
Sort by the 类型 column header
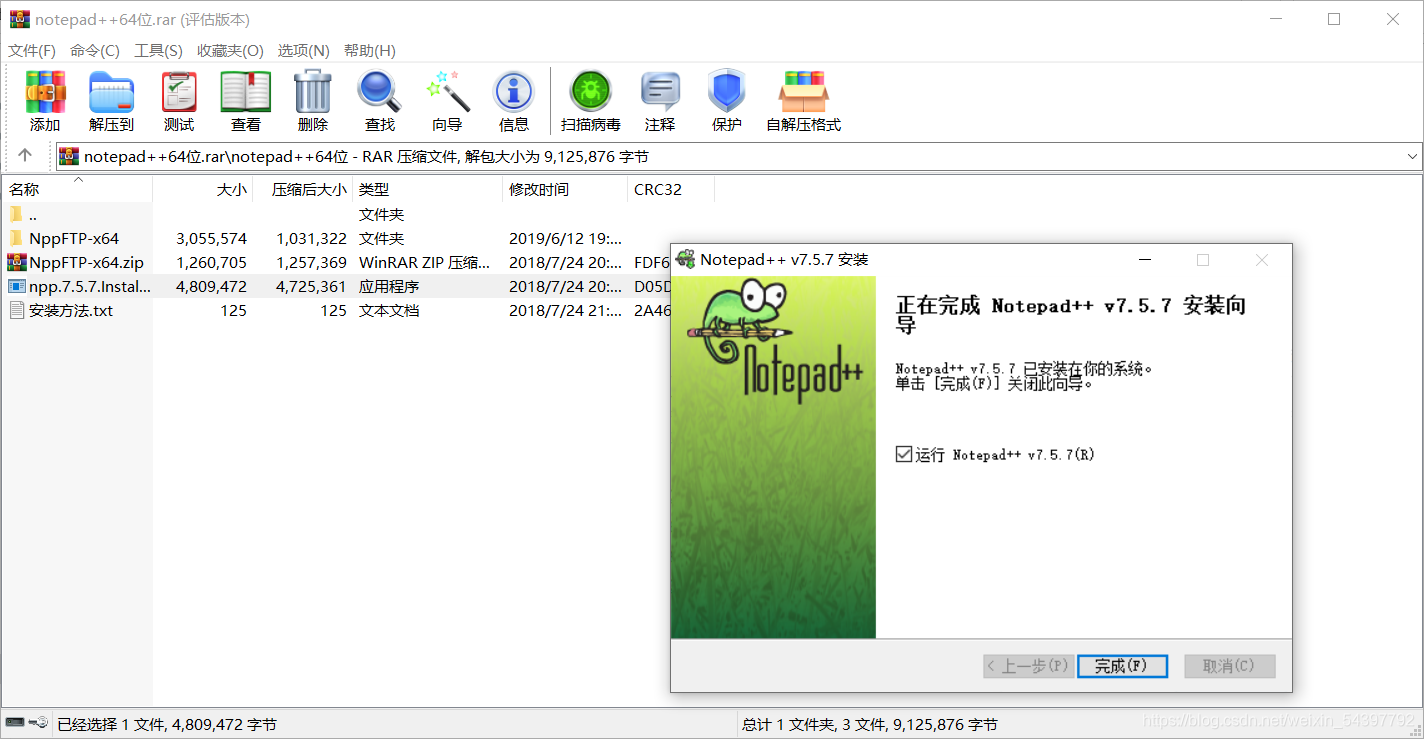[428, 189]
